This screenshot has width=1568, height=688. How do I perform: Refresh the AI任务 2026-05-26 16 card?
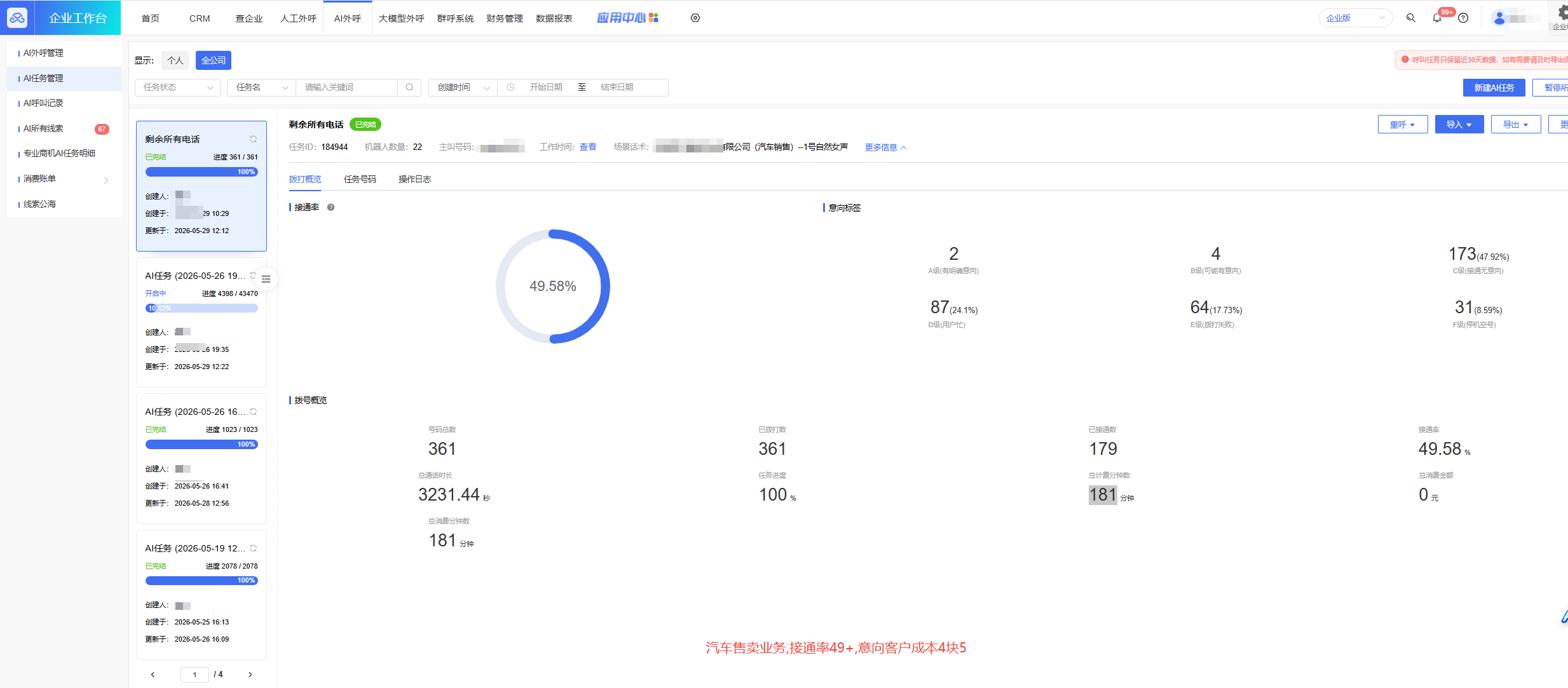pos(253,412)
